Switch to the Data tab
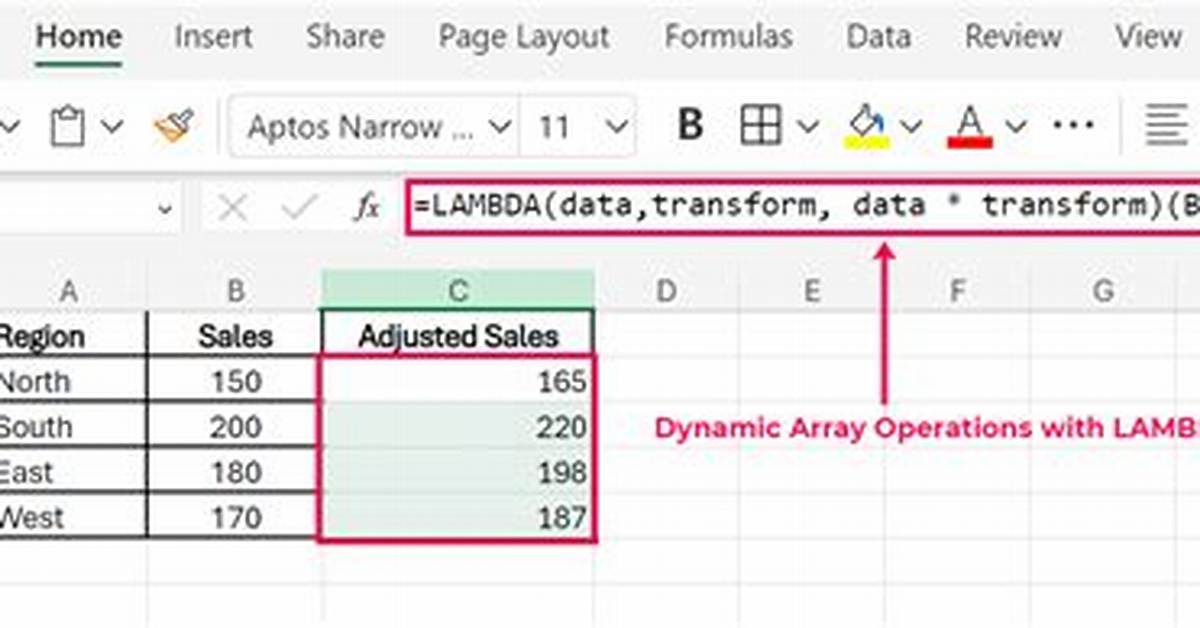This screenshot has width=1200, height=628. (878, 36)
